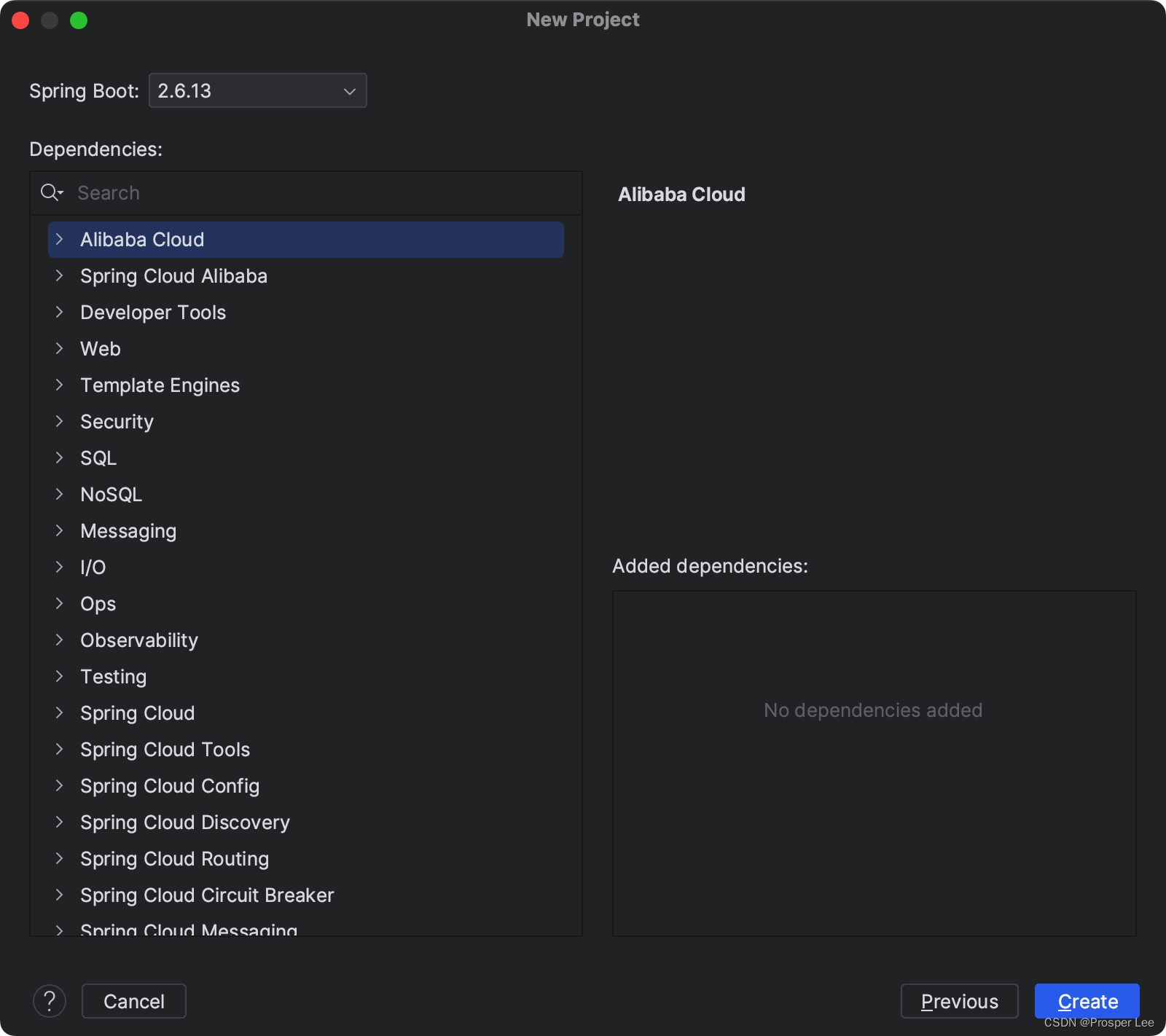The image size is (1166, 1036).
Task: Expand the SQL category chevron
Action: pos(60,458)
